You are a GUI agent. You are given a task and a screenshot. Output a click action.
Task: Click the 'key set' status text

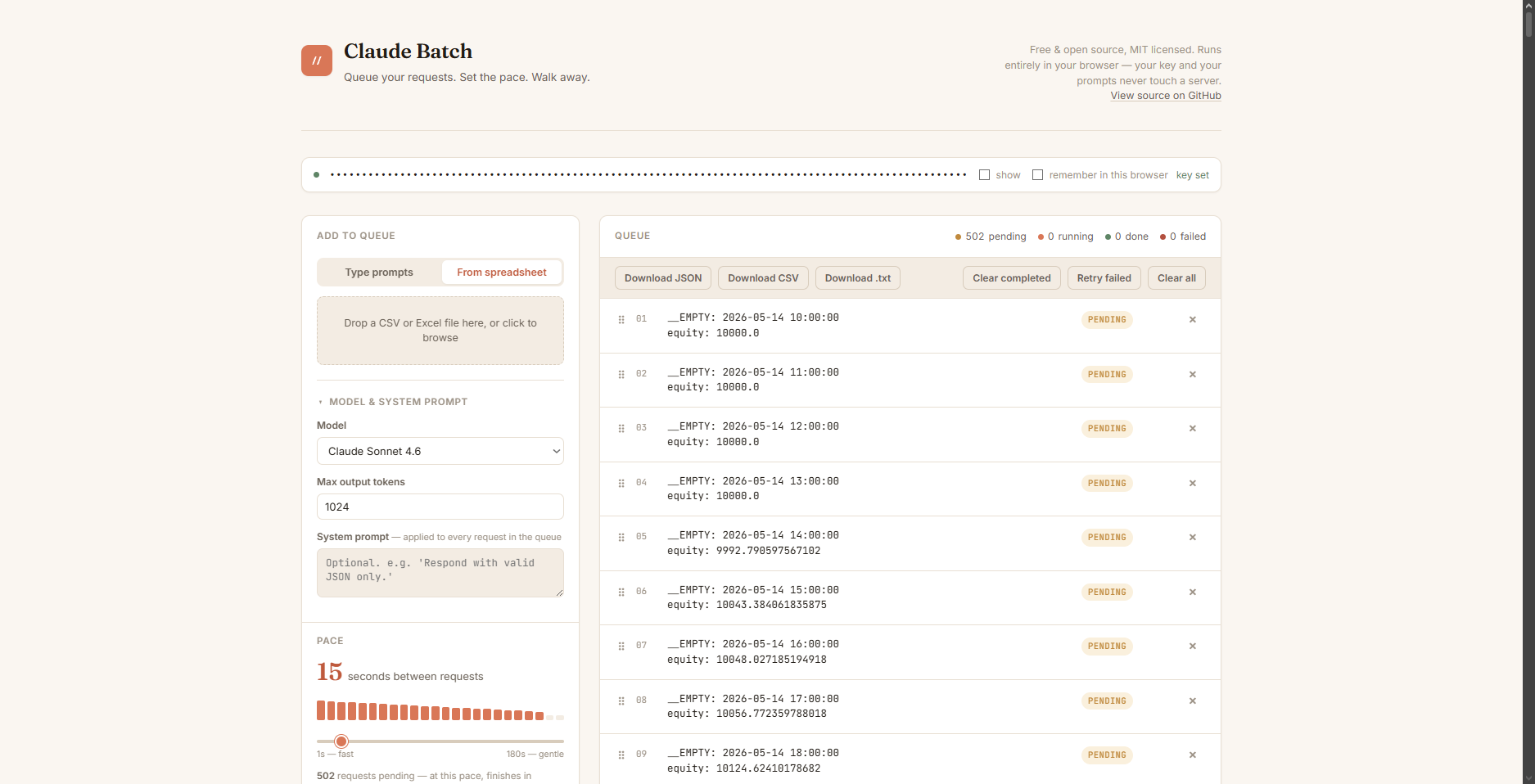click(1193, 175)
